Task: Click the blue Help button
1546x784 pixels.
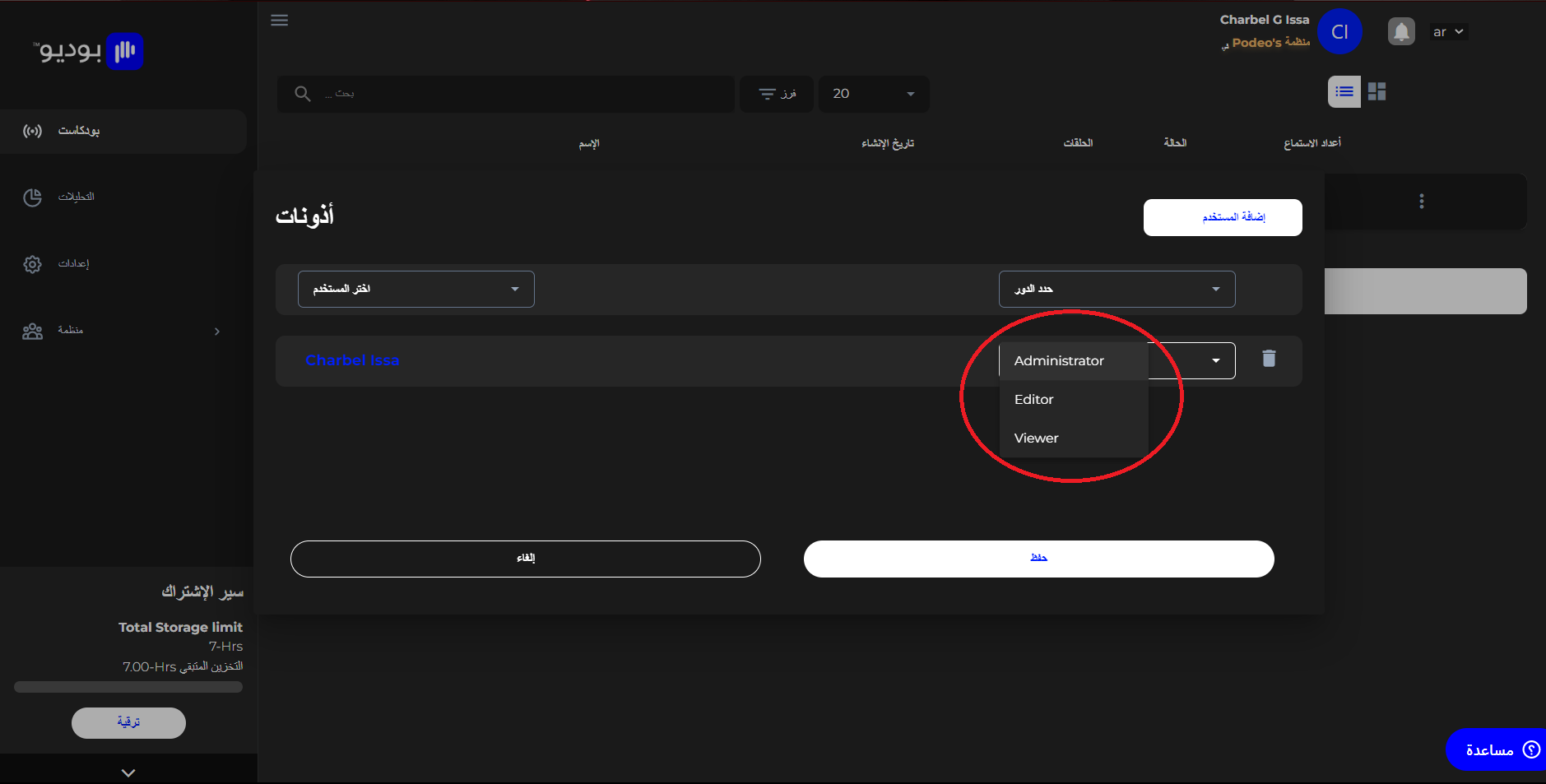Action: 1496,749
